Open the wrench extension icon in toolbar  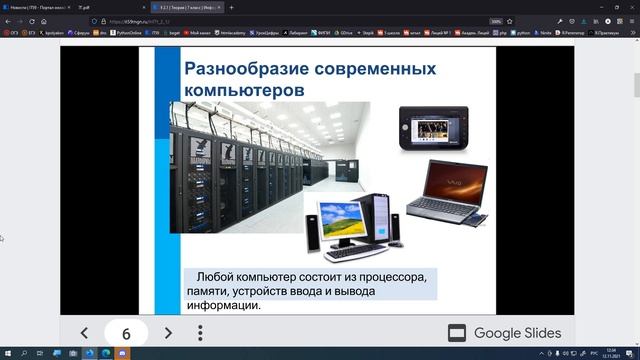point(560,21)
